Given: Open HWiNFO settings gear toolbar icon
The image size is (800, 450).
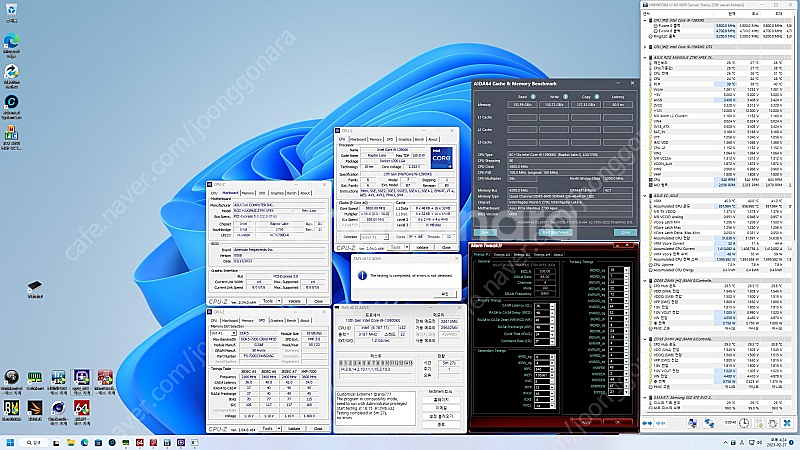Looking at the screenshot, I should point(773,423).
